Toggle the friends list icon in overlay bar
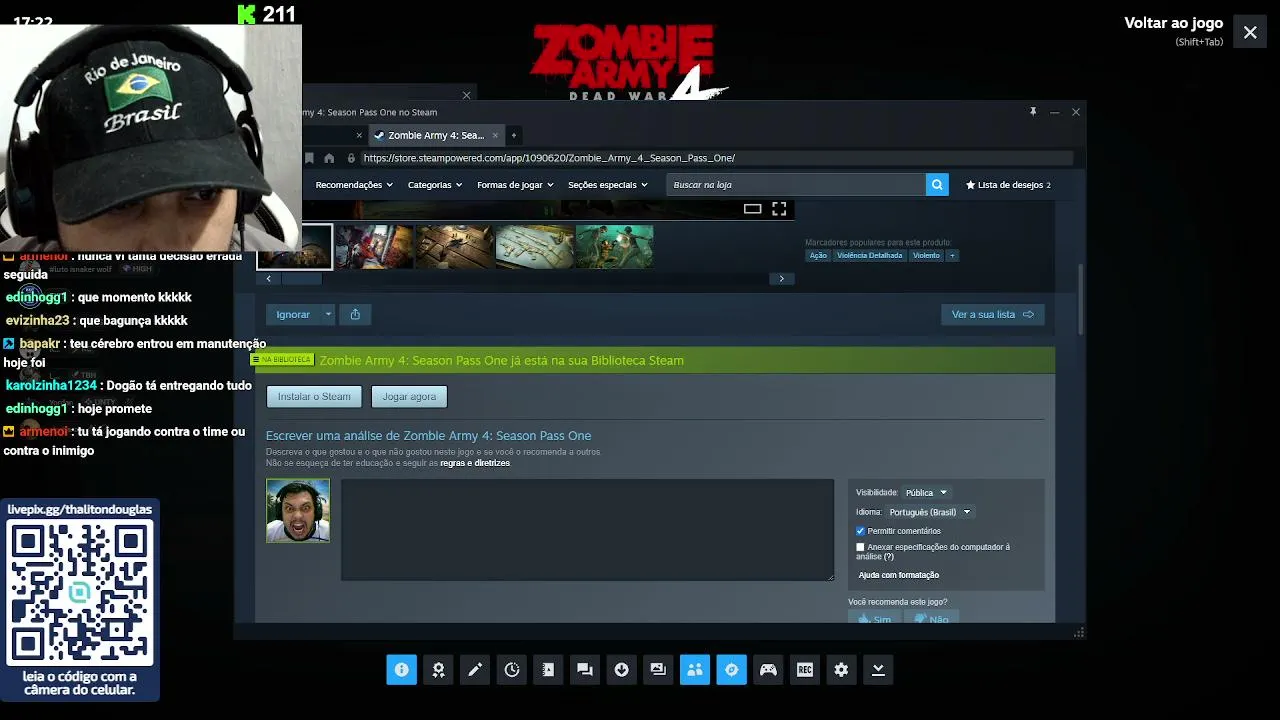 [x=695, y=670]
